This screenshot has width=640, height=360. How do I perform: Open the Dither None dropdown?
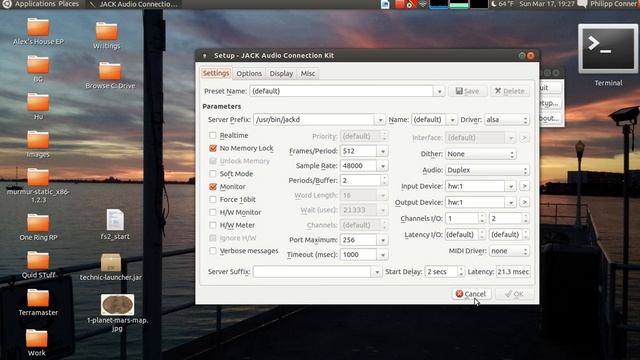pos(480,154)
